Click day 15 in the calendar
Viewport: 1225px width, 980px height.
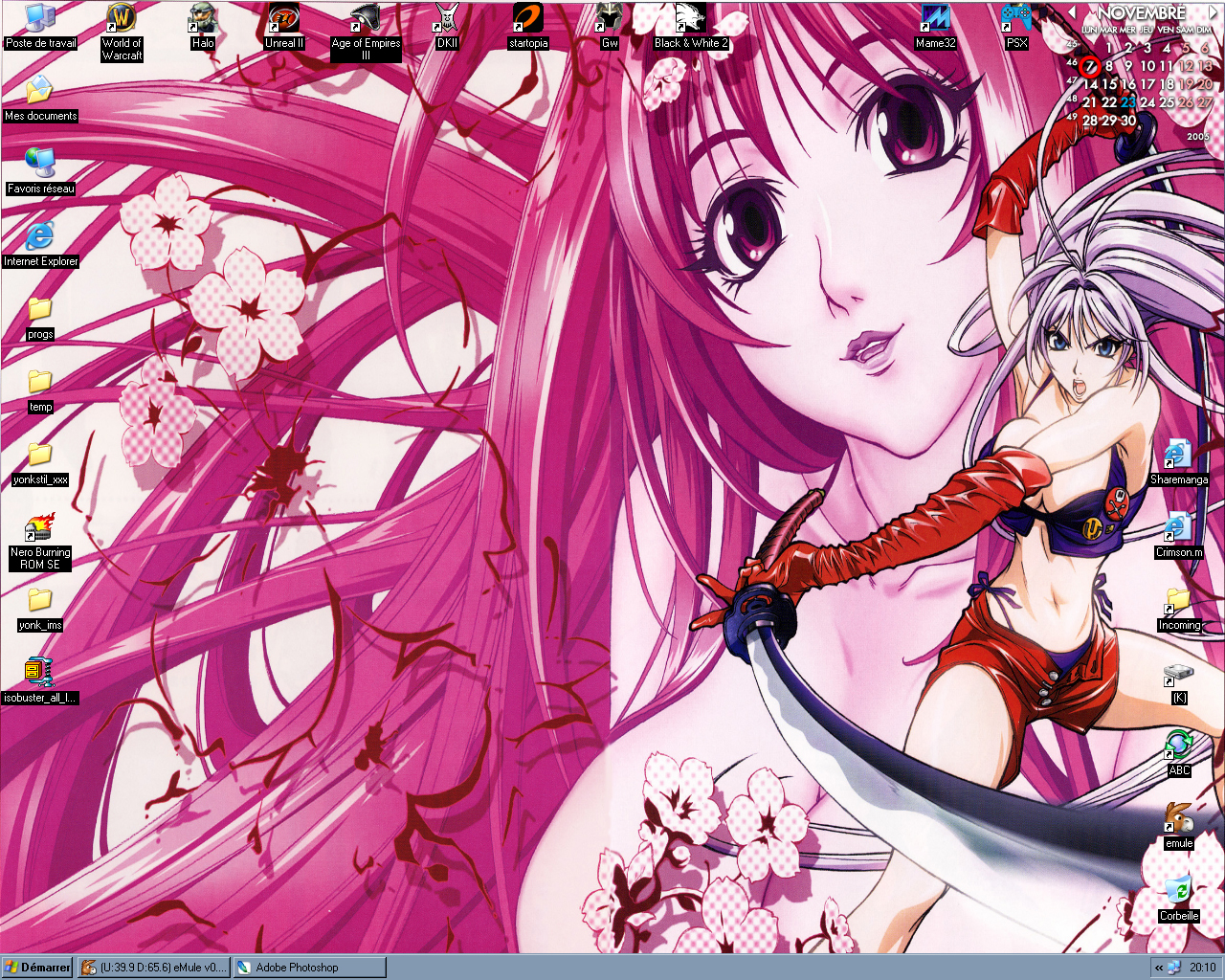pos(1109,84)
